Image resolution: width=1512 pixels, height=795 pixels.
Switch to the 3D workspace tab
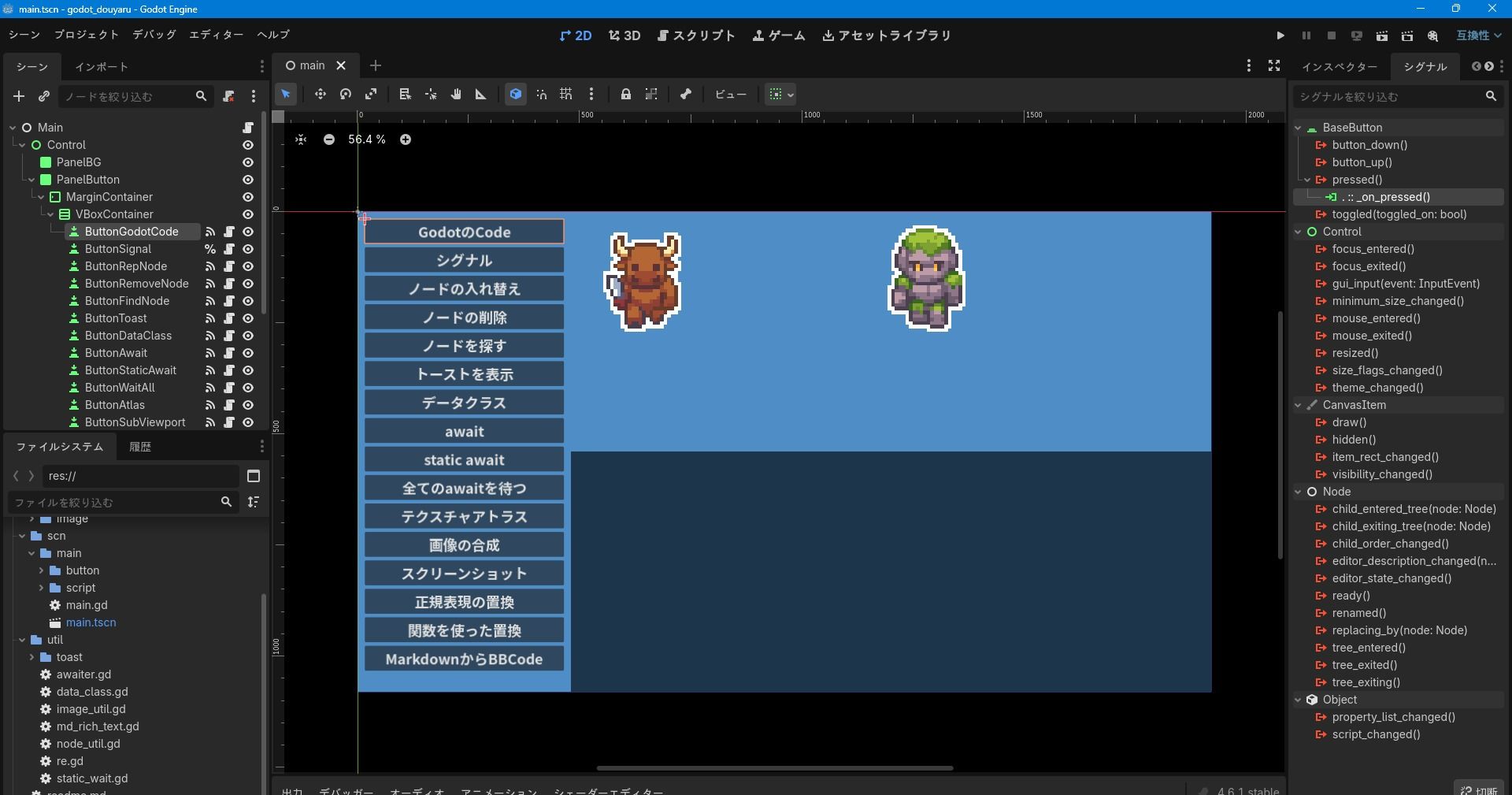[623, 35]
